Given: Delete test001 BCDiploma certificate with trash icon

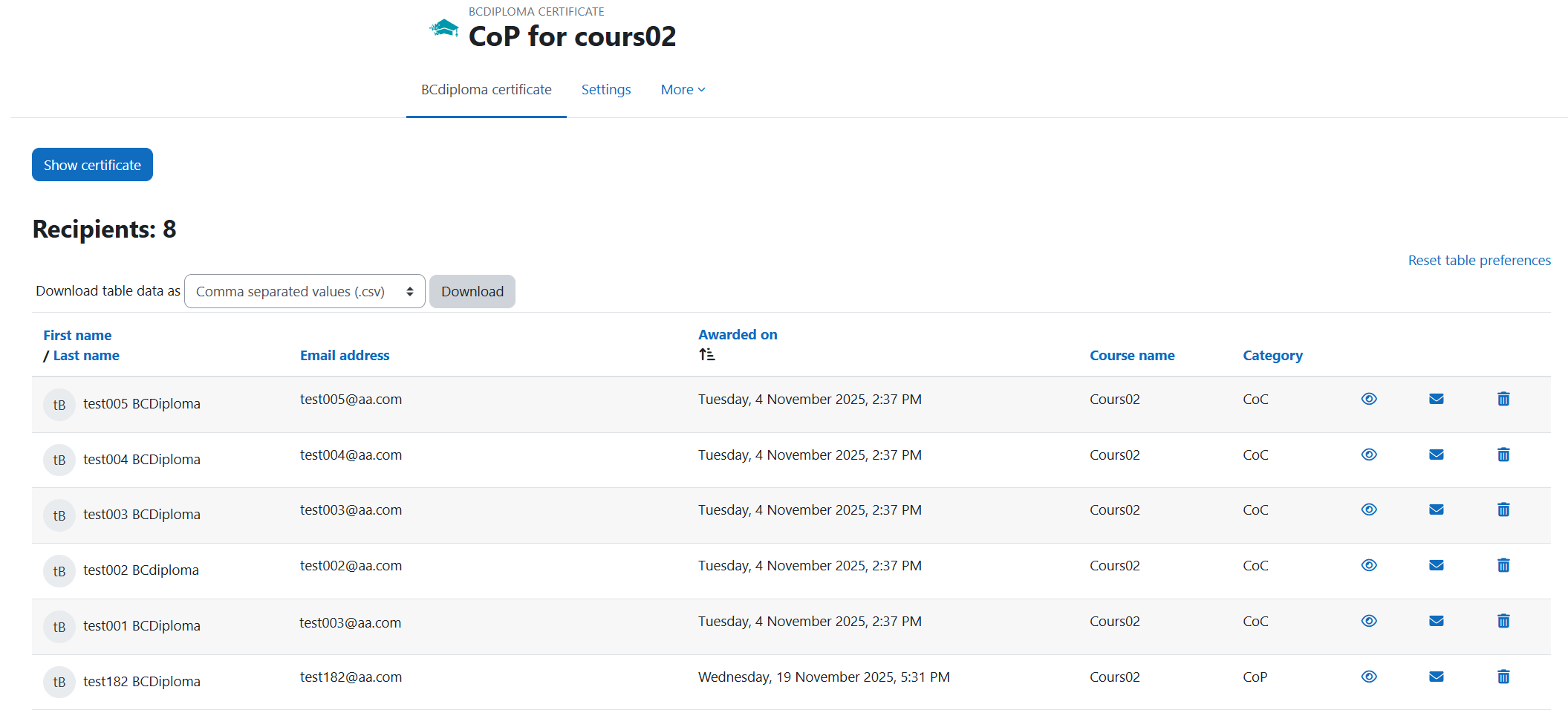Looking at the screenshot, I should (x=1503, y=621).
